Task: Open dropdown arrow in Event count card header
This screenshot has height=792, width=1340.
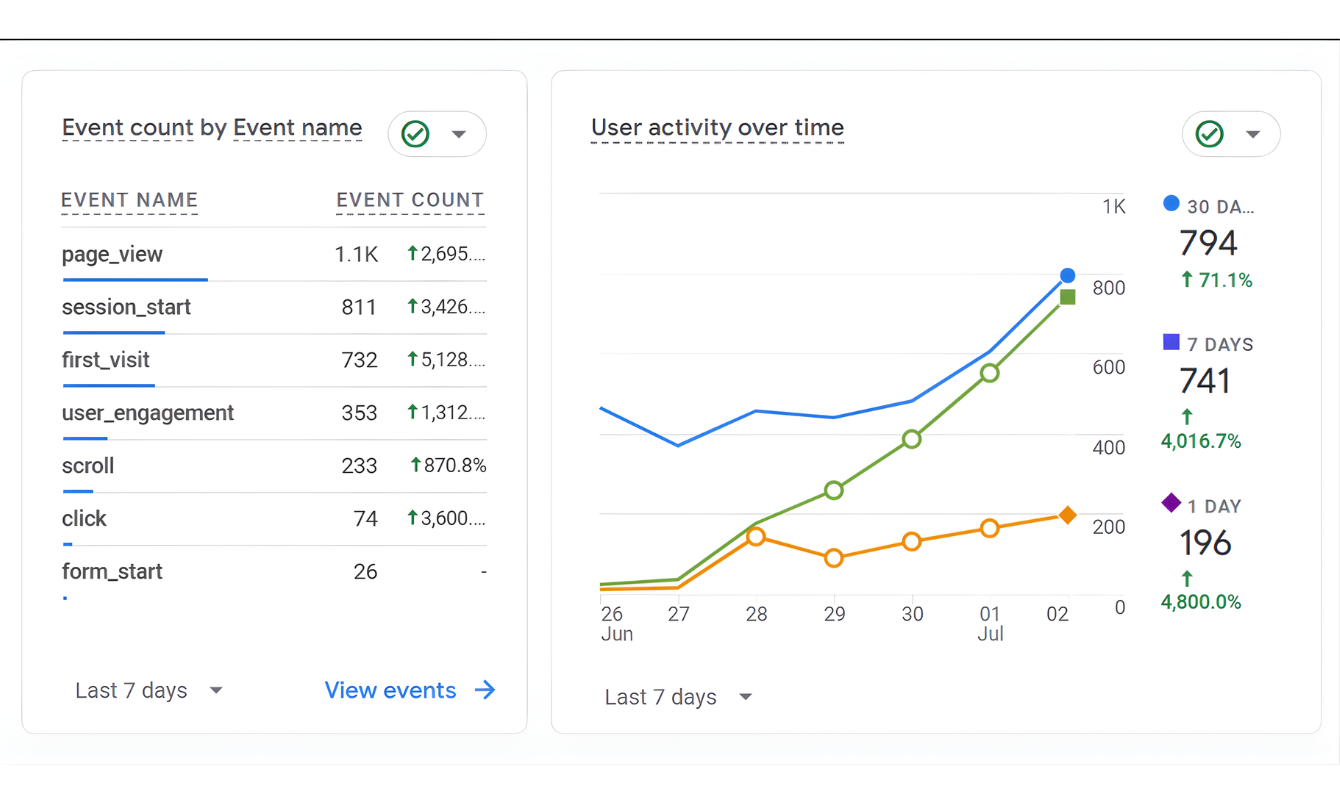Action: [x=459, y=134]
